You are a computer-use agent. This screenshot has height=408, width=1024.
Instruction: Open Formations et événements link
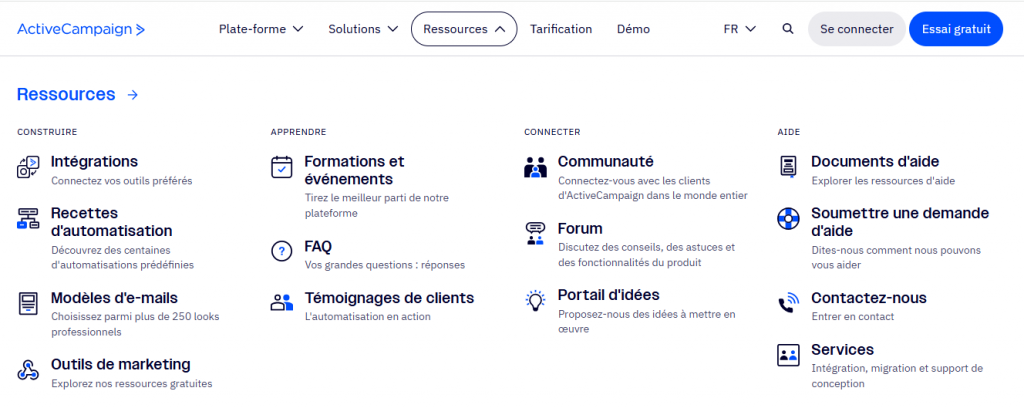(355, 170)
